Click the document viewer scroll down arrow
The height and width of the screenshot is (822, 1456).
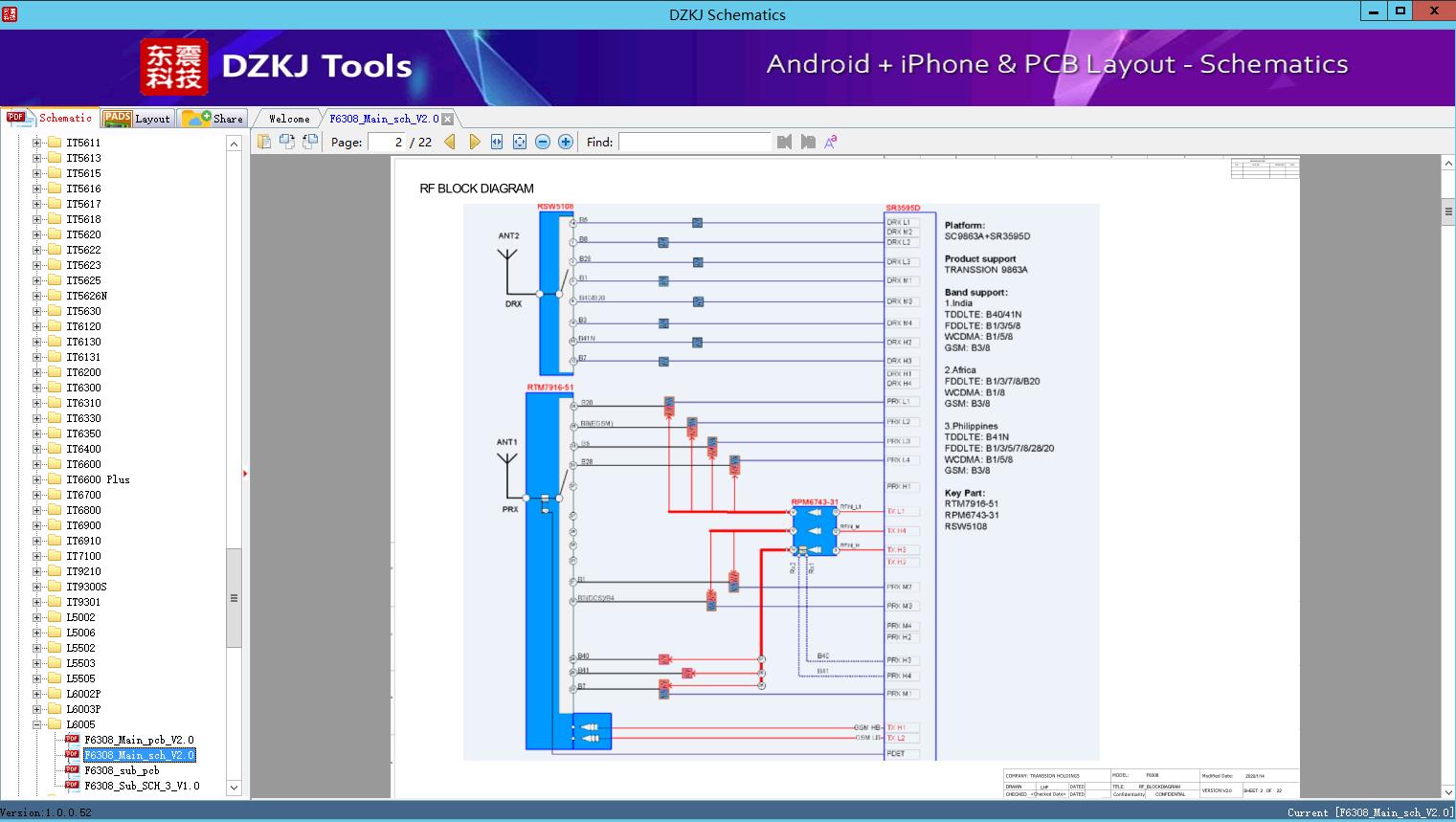click(1448, 791)
